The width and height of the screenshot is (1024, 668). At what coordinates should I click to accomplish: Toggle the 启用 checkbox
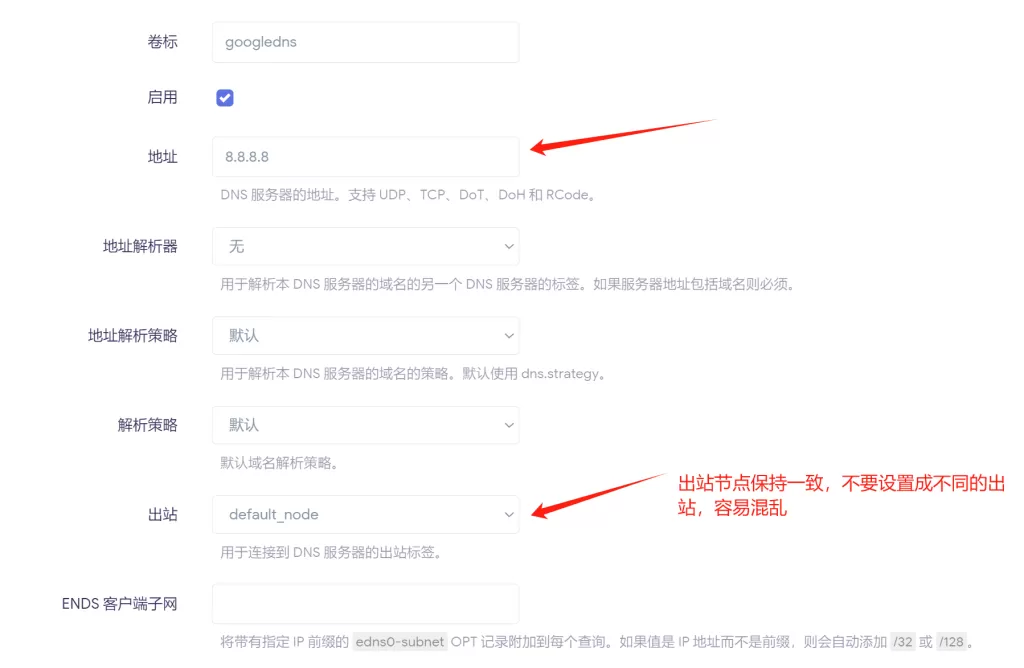[225, 98]
